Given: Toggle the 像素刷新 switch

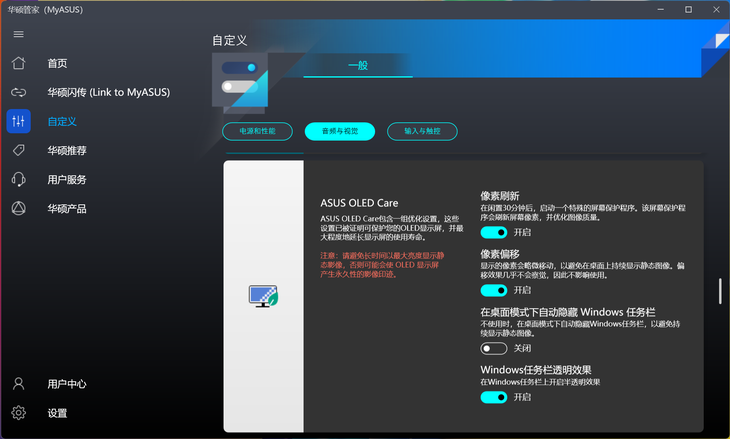Looking at the screenshot, I should (494, 232).
